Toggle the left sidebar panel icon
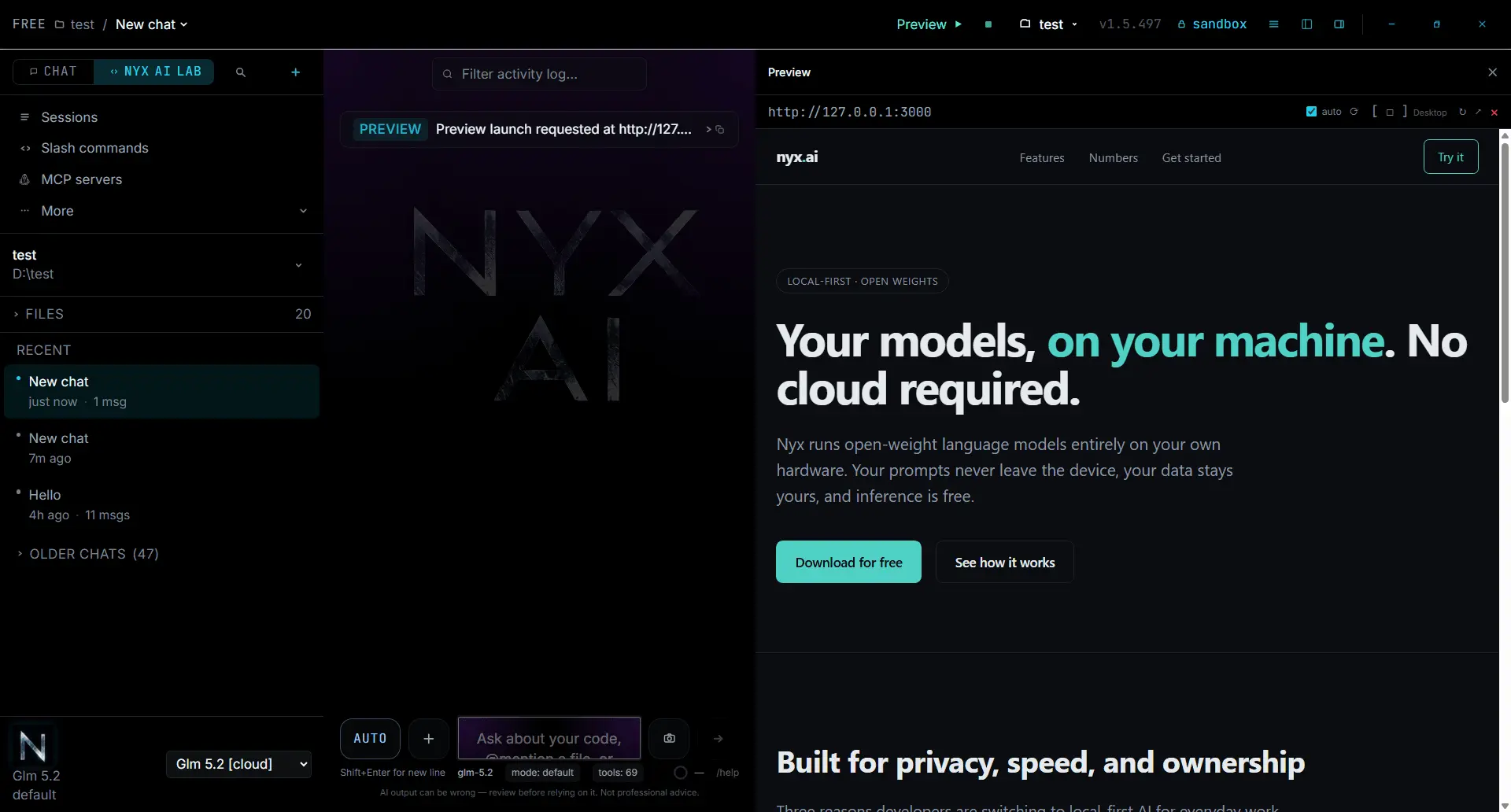Screen dimensions: 1511x812 (1307, 24)
